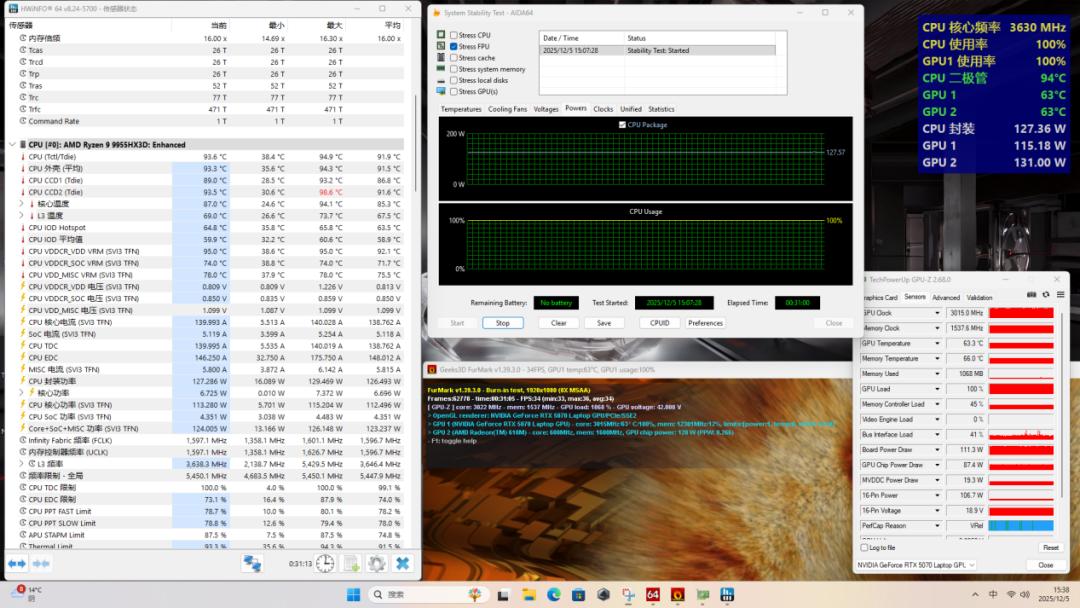Click GPU-Z screenshot camera icon
Viewport: 1080px width, 608px height.
coord(1033,295)
